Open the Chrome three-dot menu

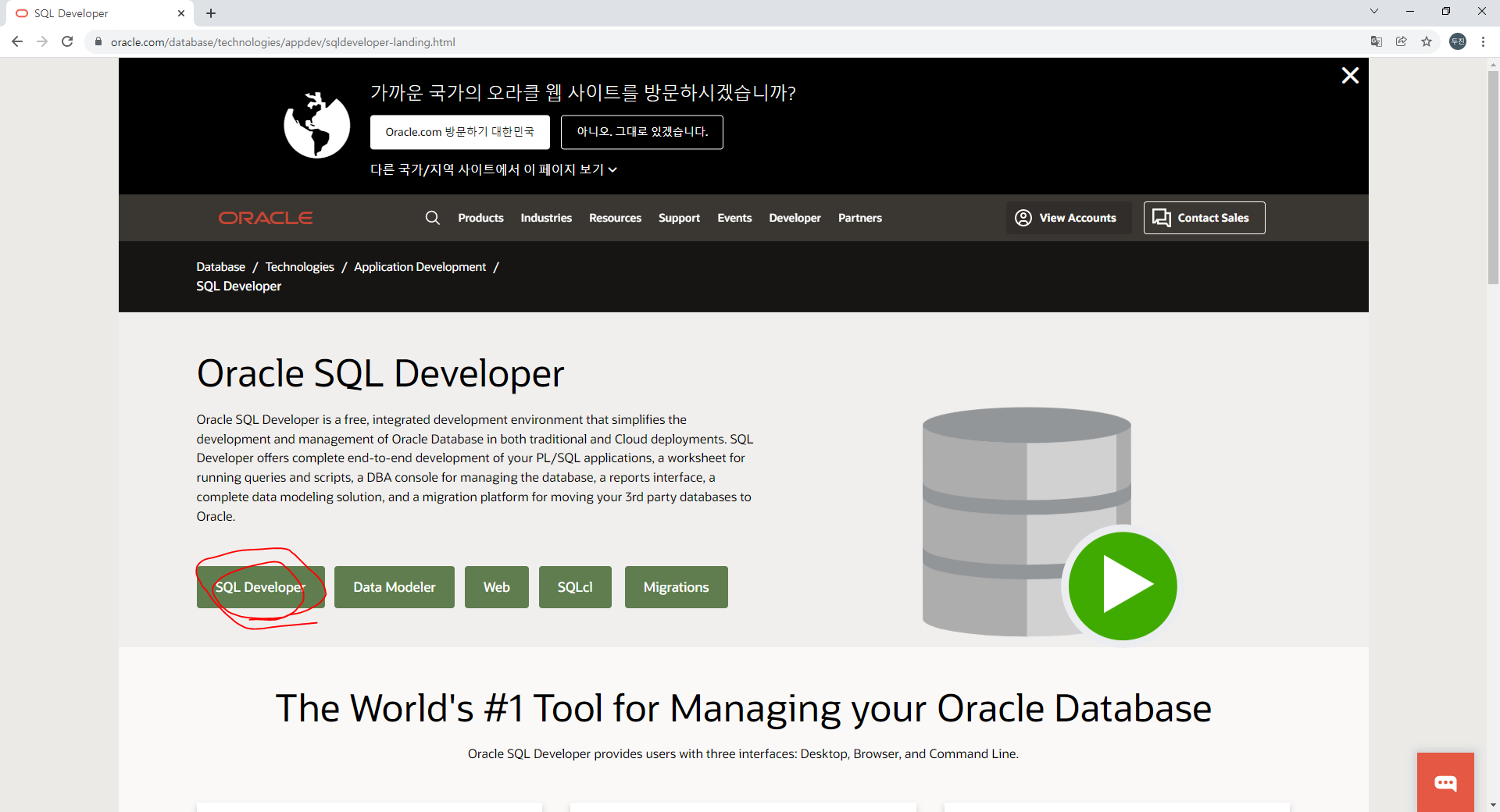[x=1483, y=41]
